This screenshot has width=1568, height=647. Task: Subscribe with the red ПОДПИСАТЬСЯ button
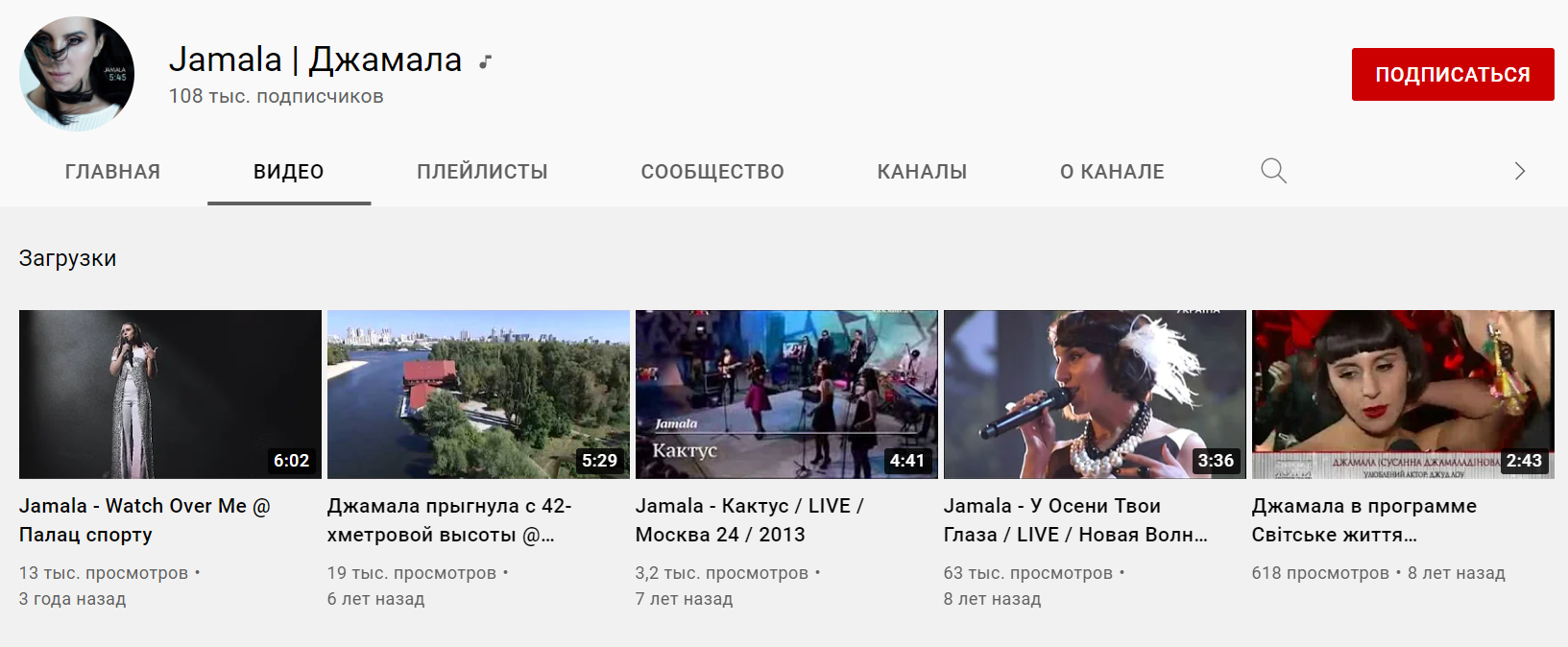coord(1453,74)
